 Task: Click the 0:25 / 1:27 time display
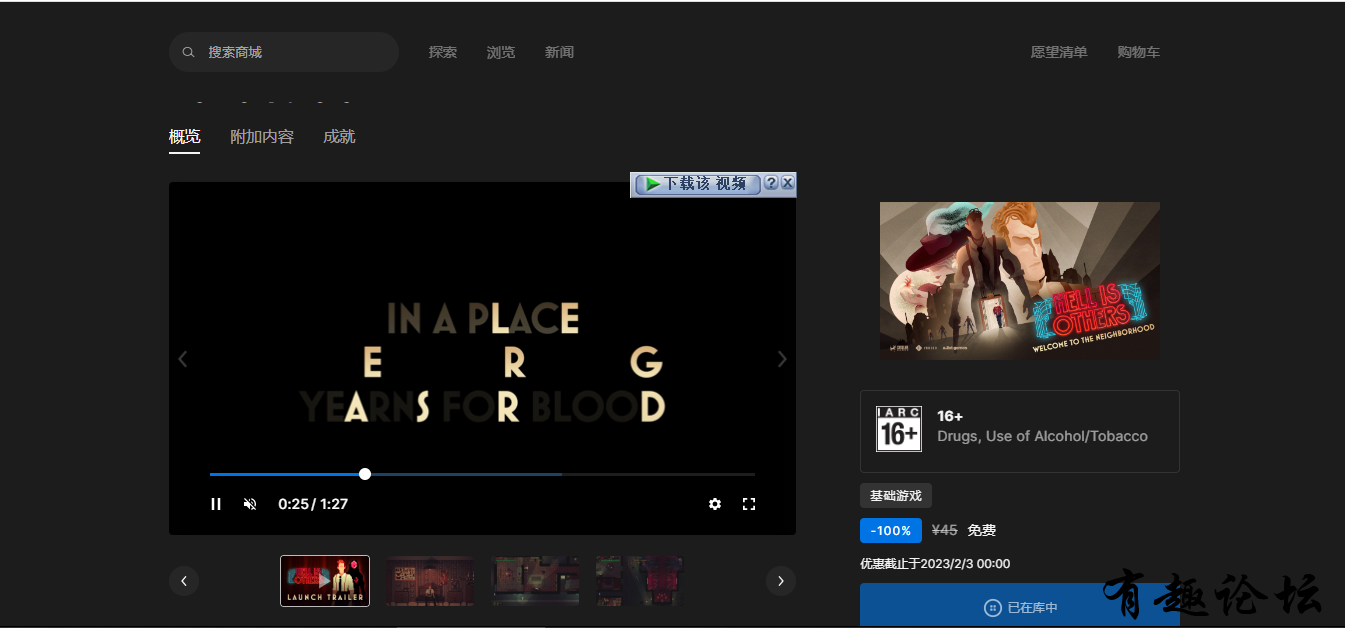[313, 504]
